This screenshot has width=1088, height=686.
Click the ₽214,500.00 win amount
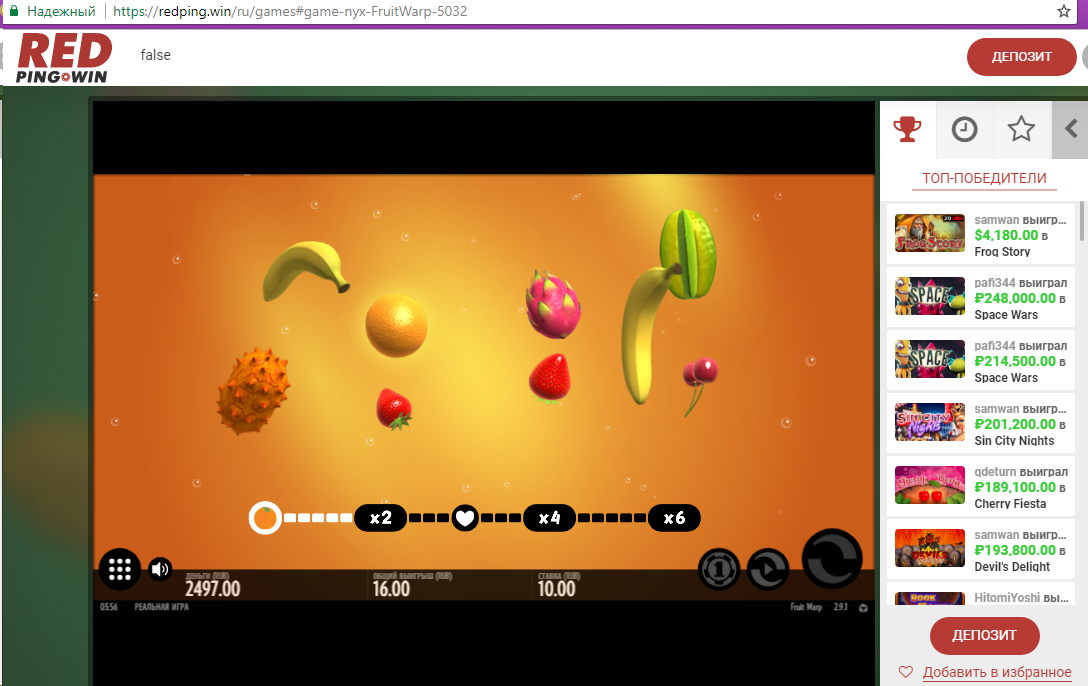[x=1014, y=361]
